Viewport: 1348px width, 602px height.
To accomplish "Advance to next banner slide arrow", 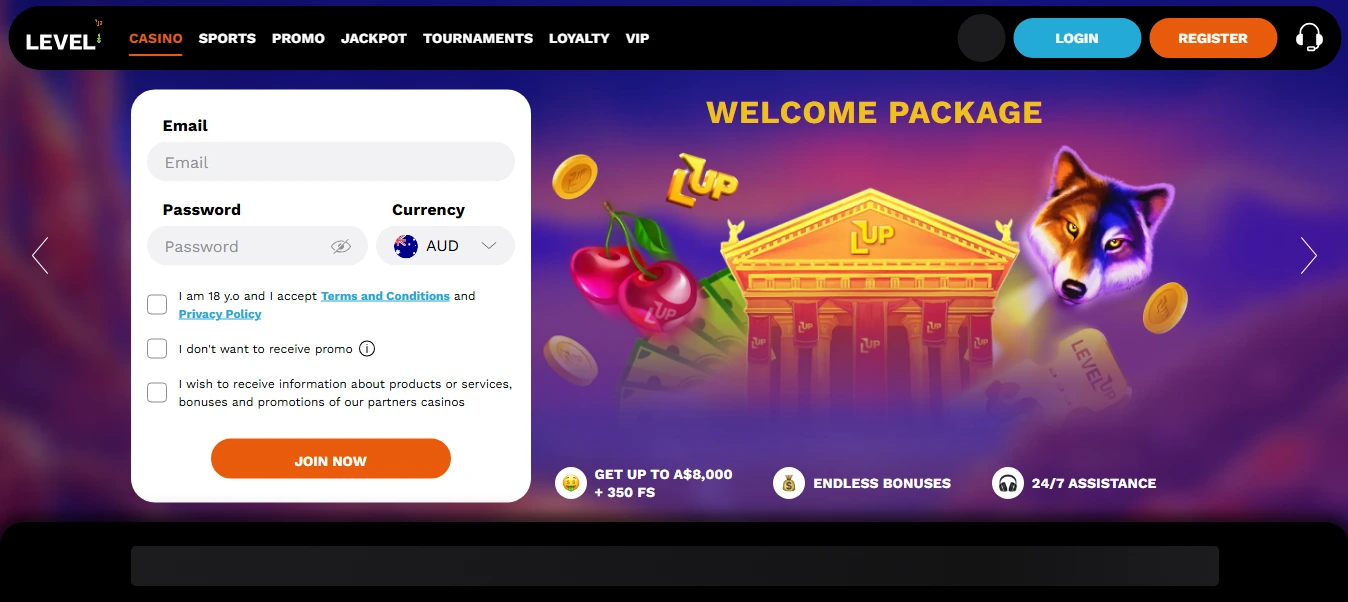I will (1308, 256).
